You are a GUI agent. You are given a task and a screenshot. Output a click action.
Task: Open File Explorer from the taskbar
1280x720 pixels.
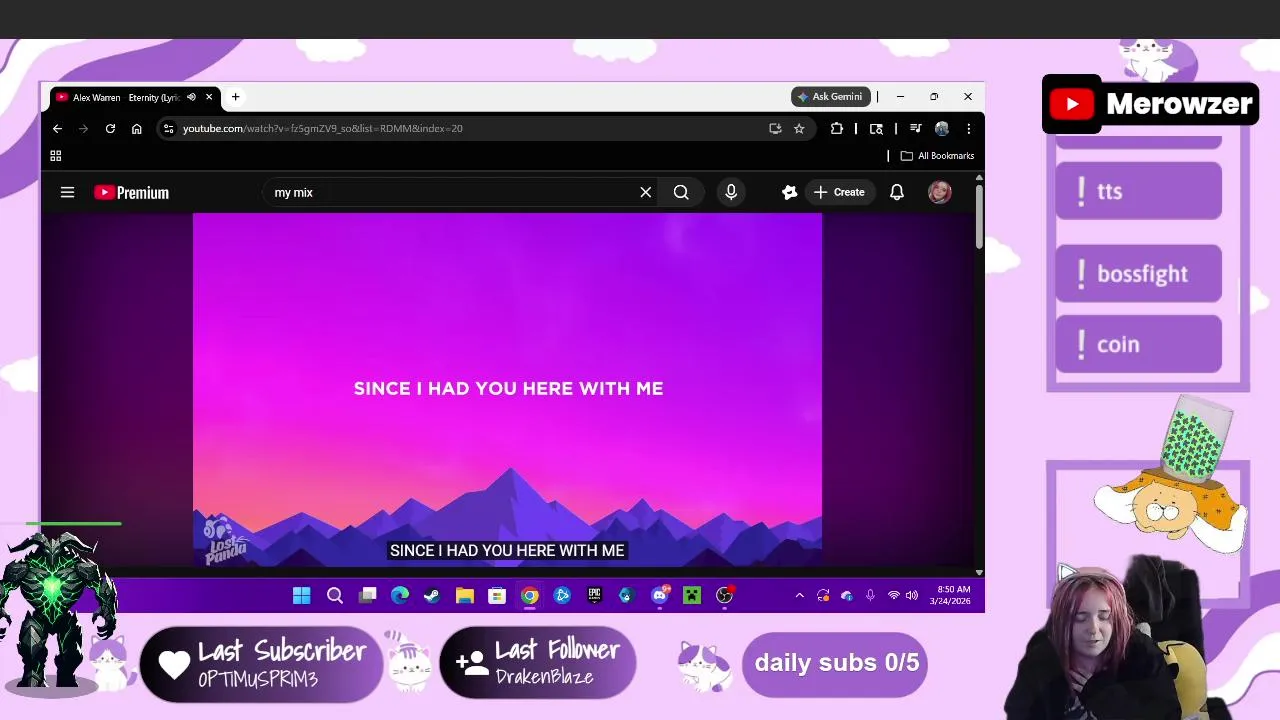465,596
